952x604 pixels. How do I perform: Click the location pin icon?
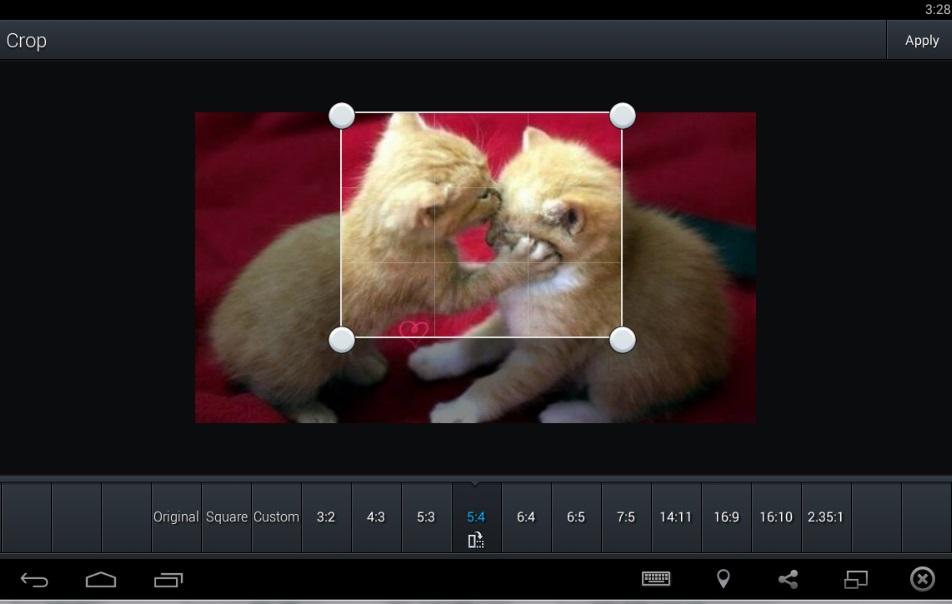pos(723,579)
